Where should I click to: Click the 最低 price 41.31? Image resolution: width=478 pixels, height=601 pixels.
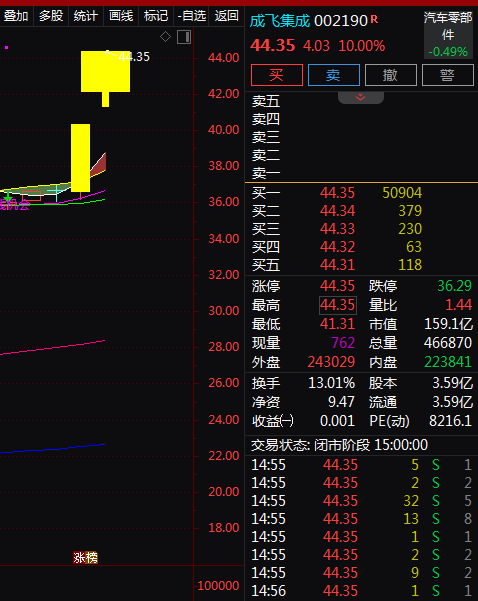click(x=337, y=324)
